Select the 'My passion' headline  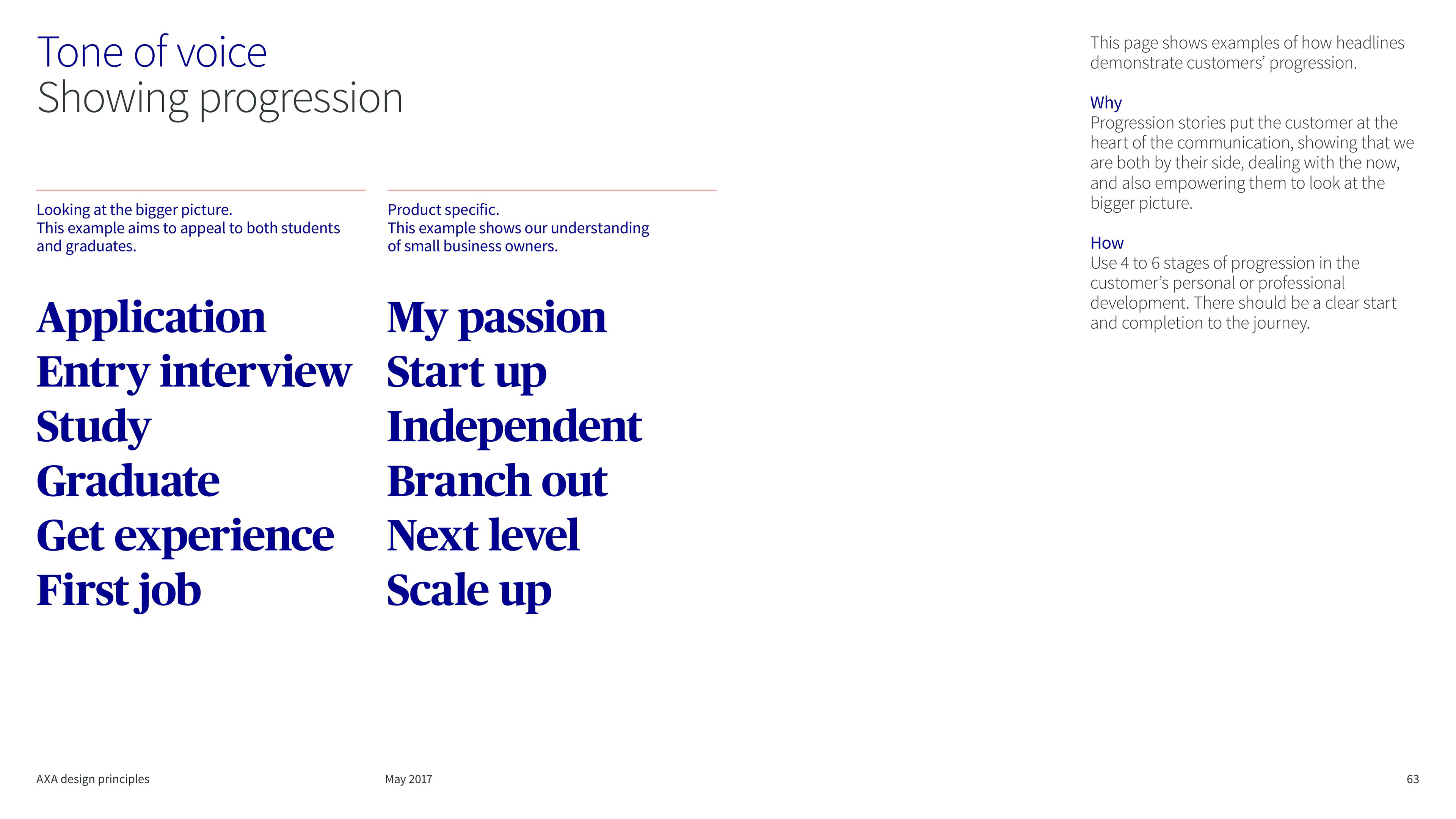pyautogui.click(x=496, y=318)
